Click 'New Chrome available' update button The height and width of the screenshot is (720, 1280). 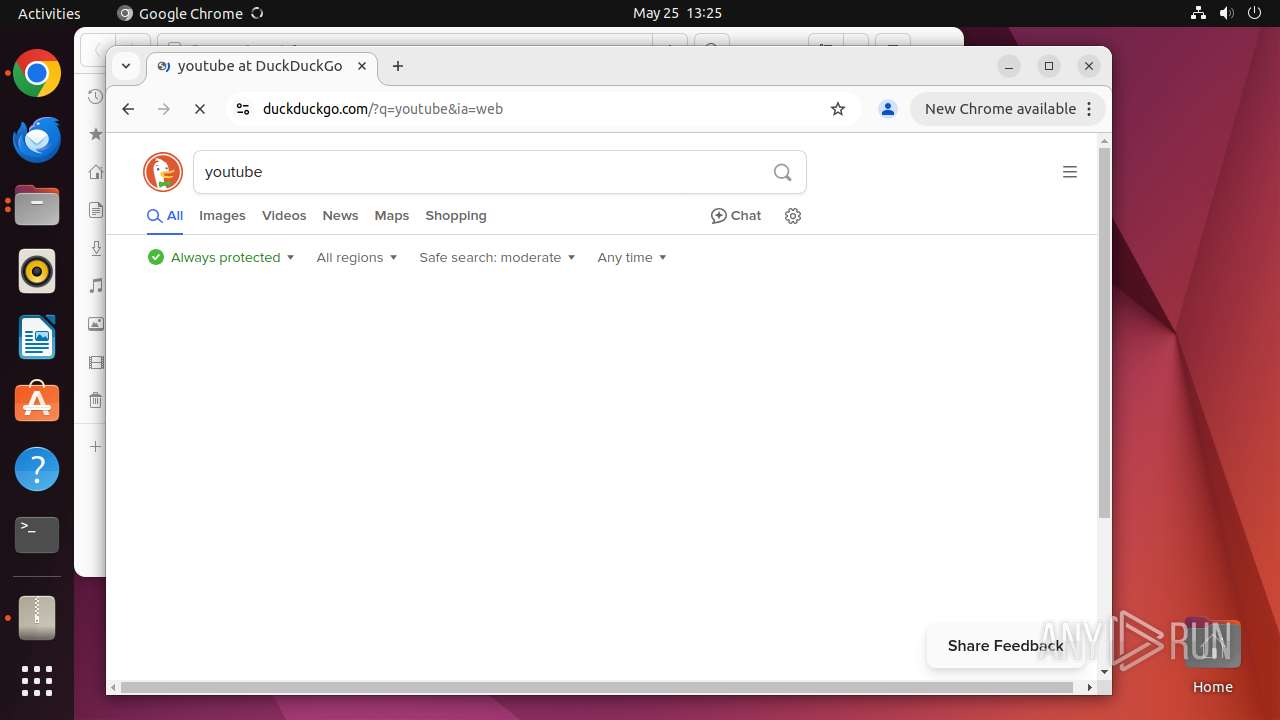click(1007, 109)
